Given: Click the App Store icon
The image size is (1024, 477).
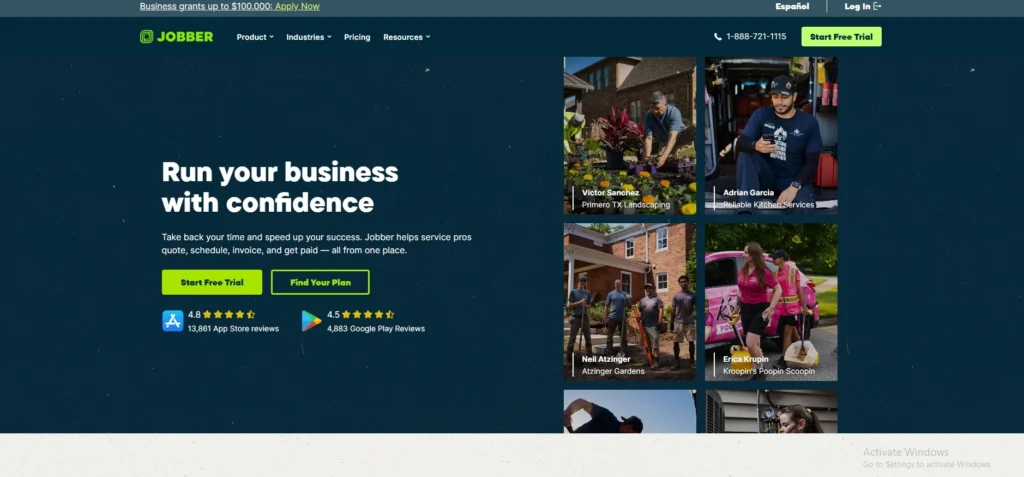Looking at the screenshot, I should (x=173, y=320).
